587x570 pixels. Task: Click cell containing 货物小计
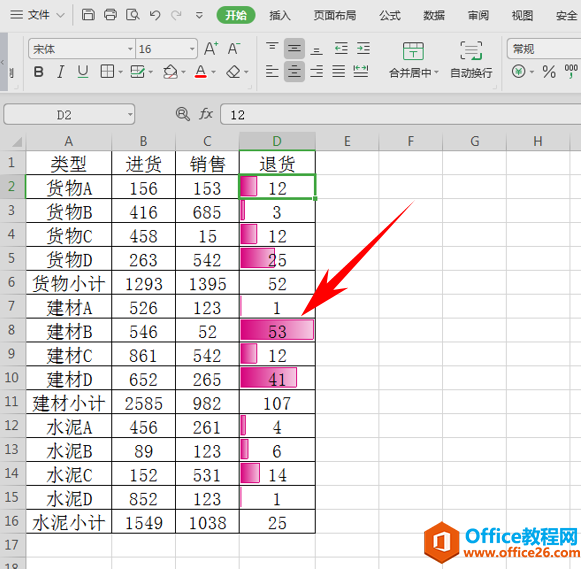[69, 283]
